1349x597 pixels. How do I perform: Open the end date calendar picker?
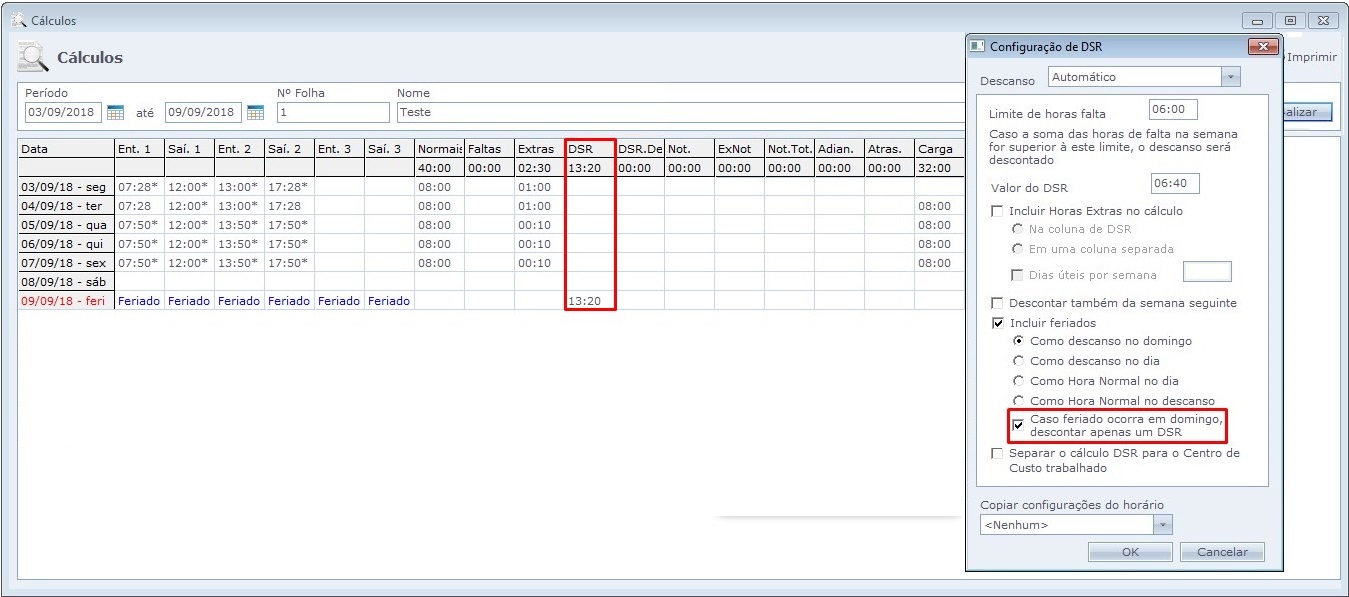[x=255, y=112]
